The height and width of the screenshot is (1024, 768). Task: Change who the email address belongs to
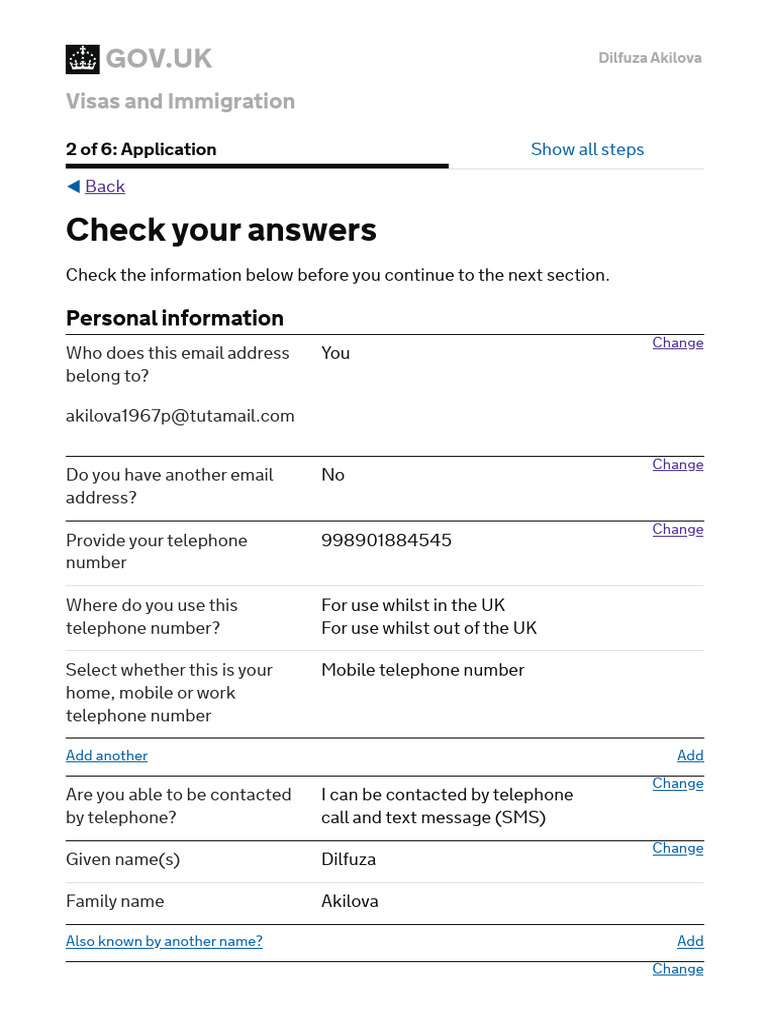(x=677, y=342)
